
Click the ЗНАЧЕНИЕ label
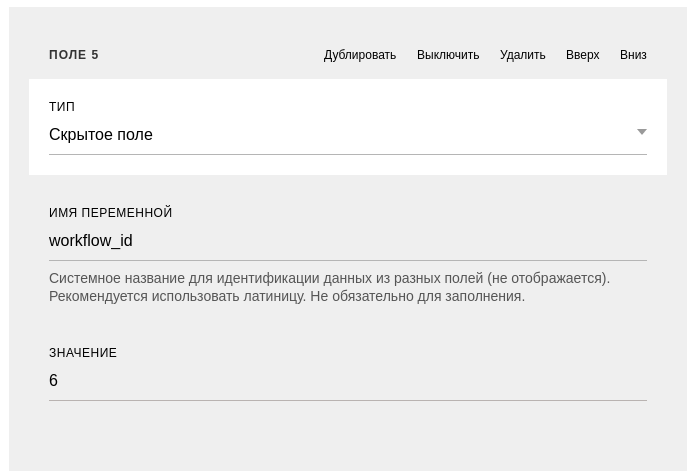click(83, 353)
